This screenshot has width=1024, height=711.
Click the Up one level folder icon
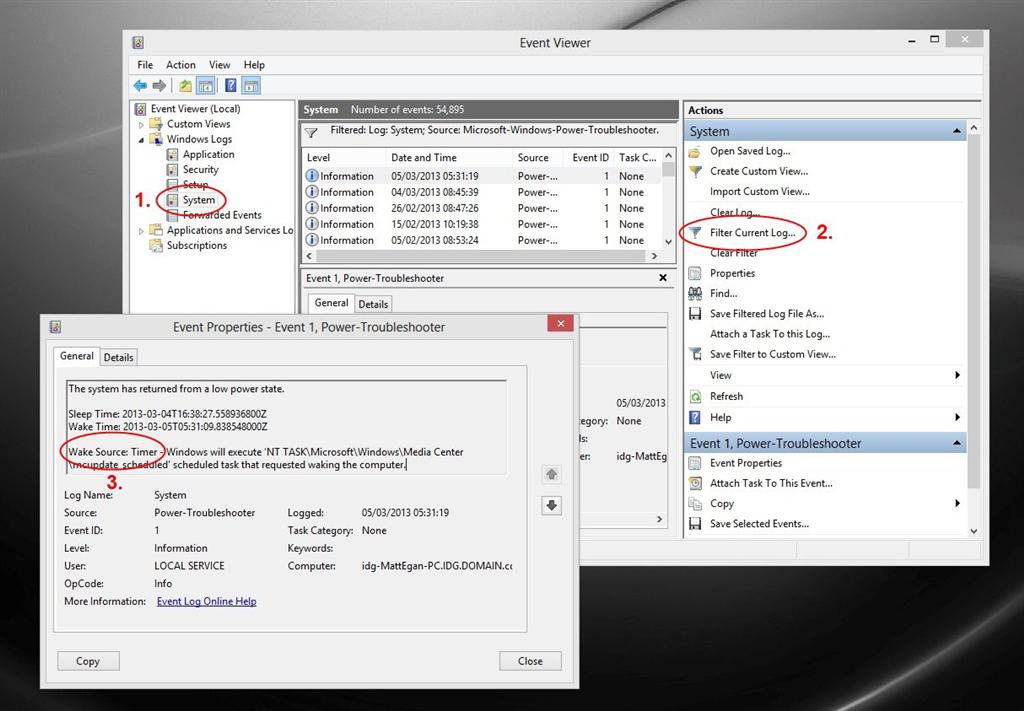click(186, 86)
